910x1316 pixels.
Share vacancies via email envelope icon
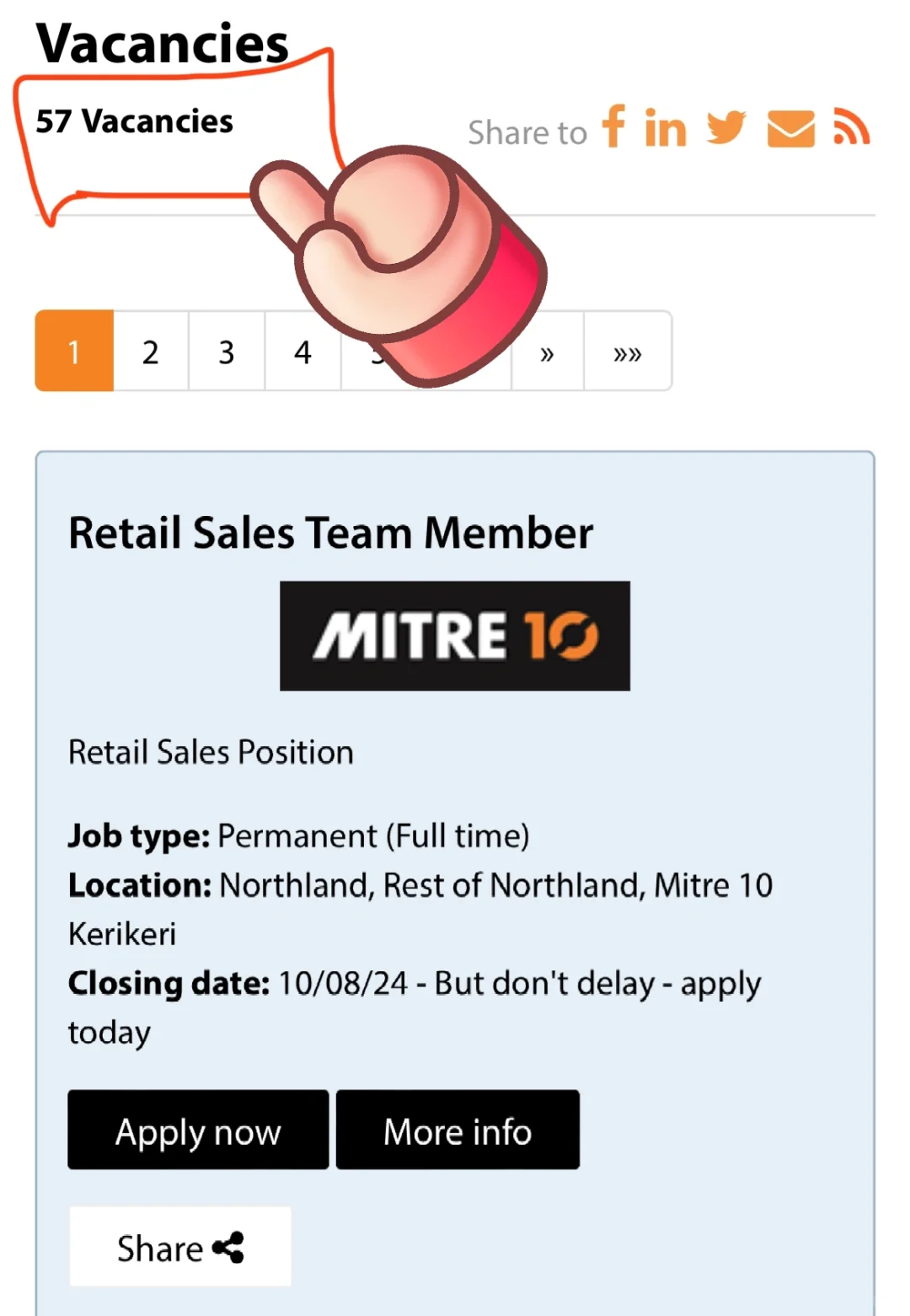pos(790,129)
